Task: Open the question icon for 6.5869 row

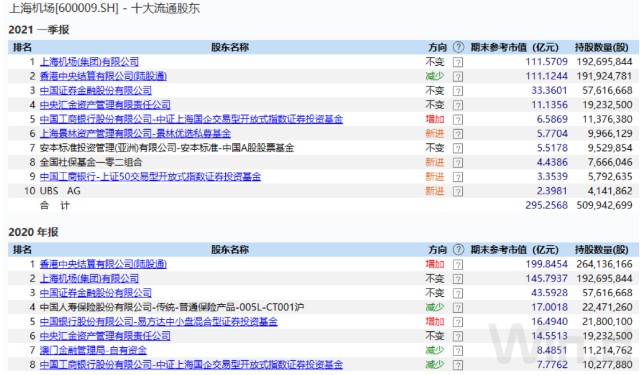Action: [458, 120]
